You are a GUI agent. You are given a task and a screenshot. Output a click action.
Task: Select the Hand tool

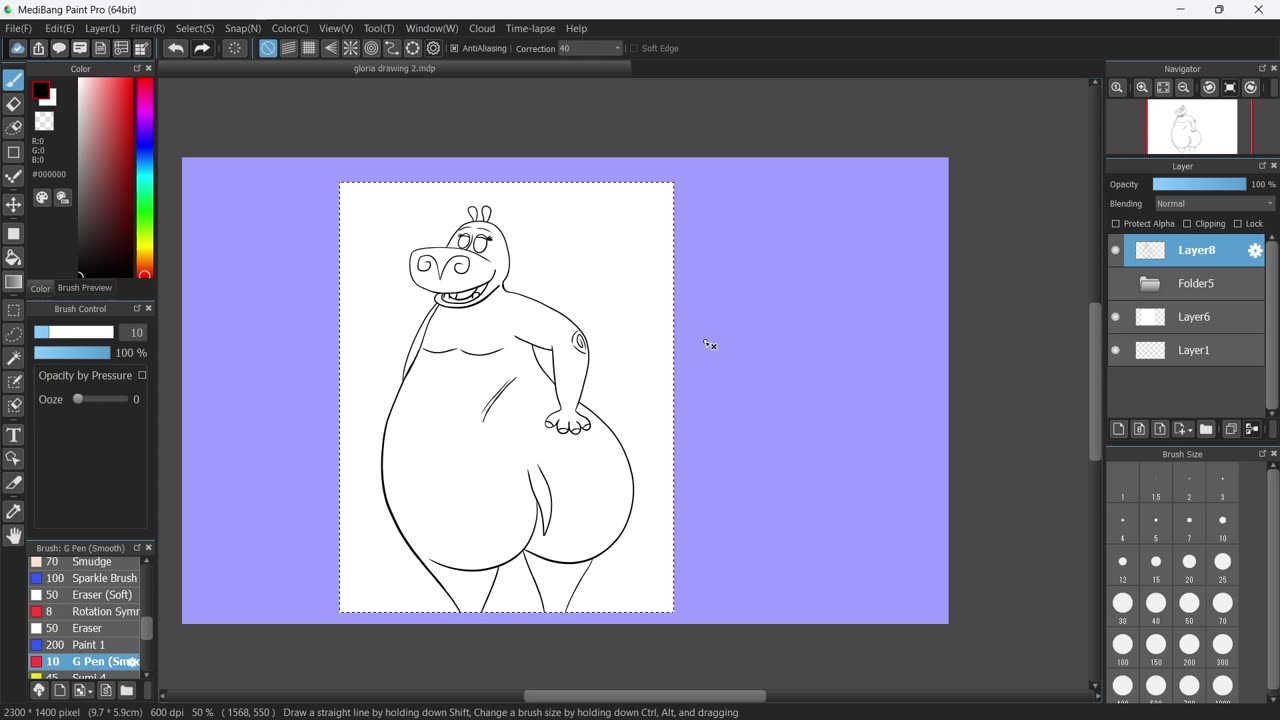14,536
